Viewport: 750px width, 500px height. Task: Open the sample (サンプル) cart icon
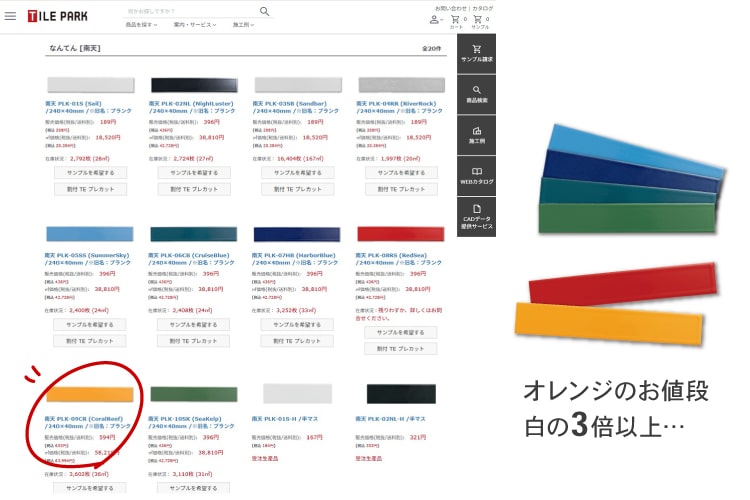[x=477, y=19]
